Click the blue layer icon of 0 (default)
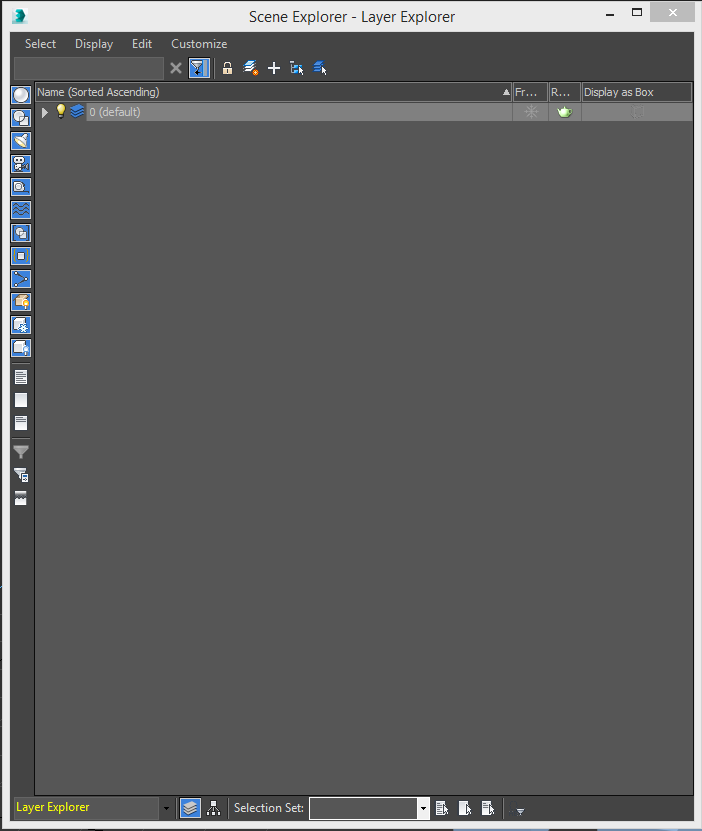This screenshot has height=831, width=702. coord(77,111)
